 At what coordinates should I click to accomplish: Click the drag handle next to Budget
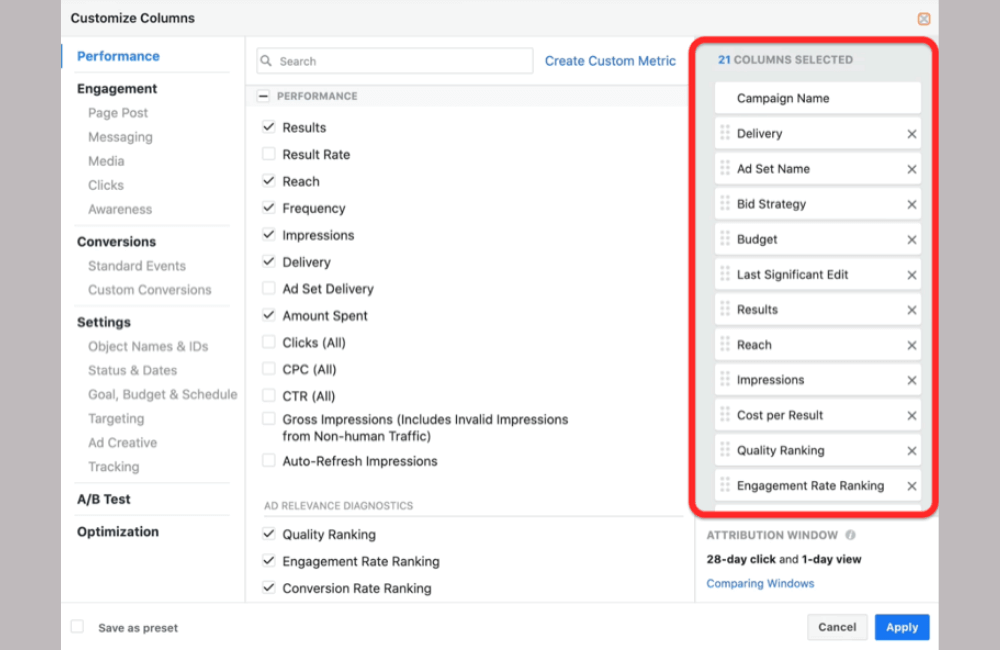click(x=723, y=239)
